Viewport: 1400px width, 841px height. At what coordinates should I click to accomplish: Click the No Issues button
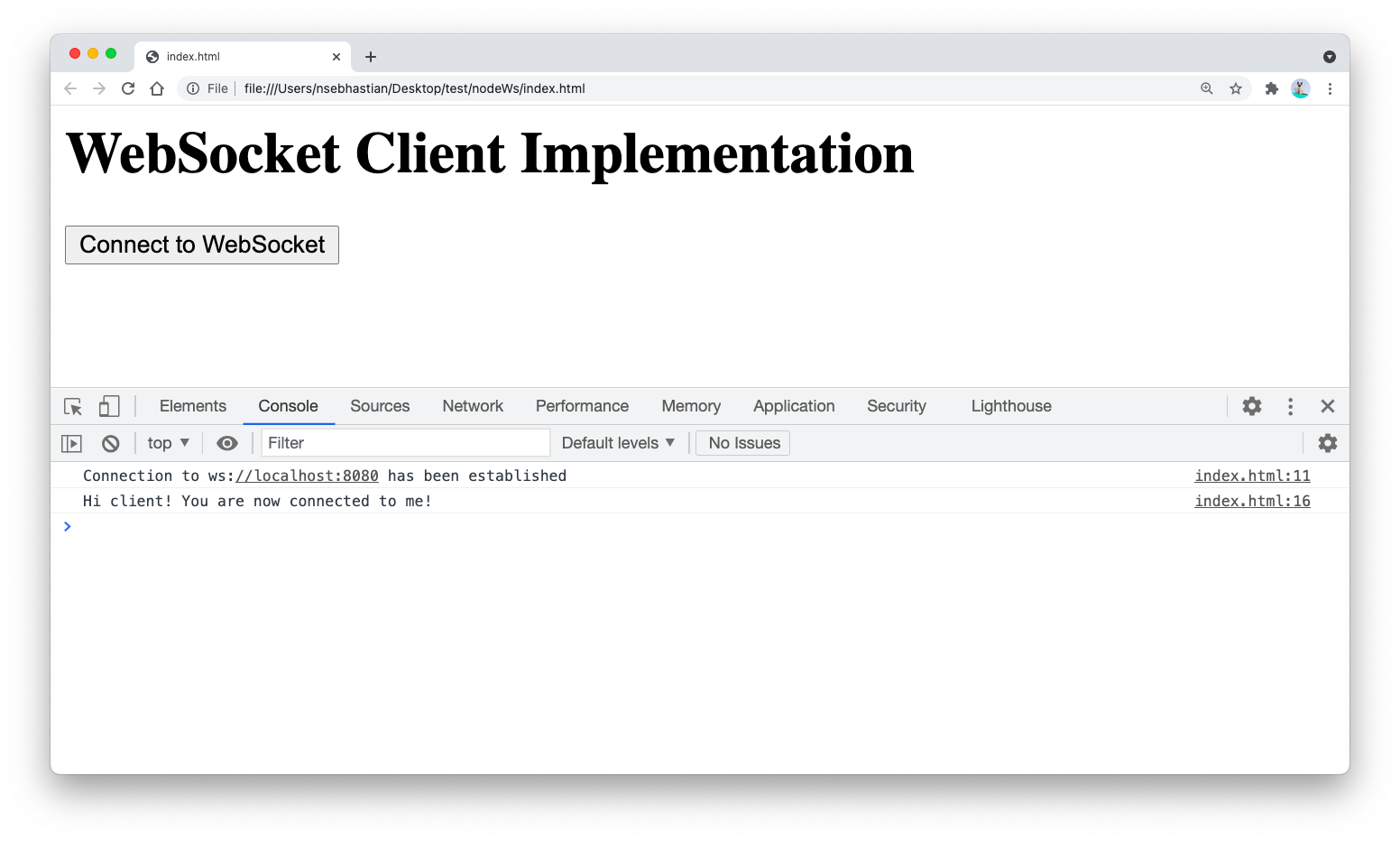(743, 443)
